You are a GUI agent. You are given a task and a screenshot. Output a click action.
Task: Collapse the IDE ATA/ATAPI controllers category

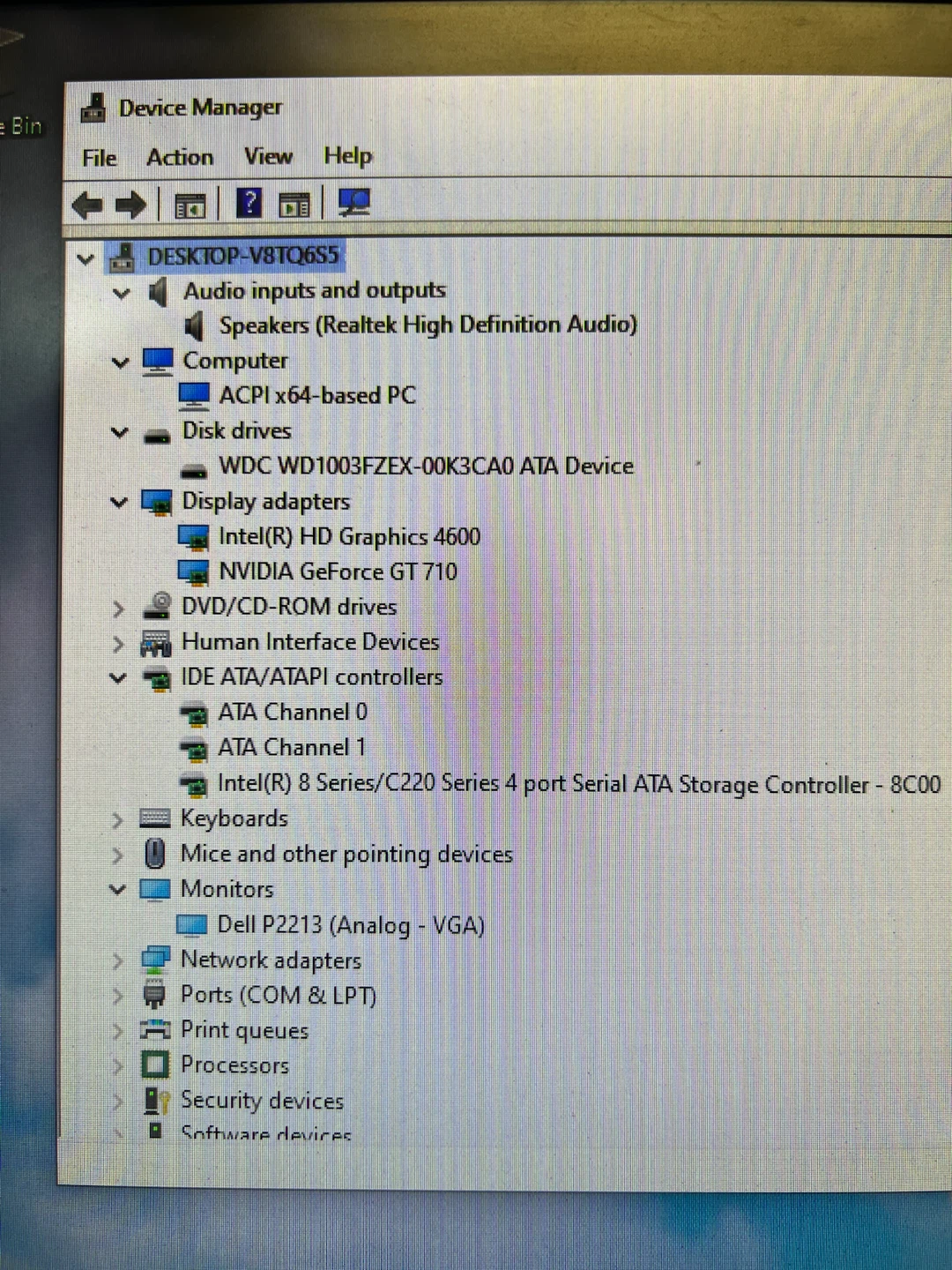[118, 677]
